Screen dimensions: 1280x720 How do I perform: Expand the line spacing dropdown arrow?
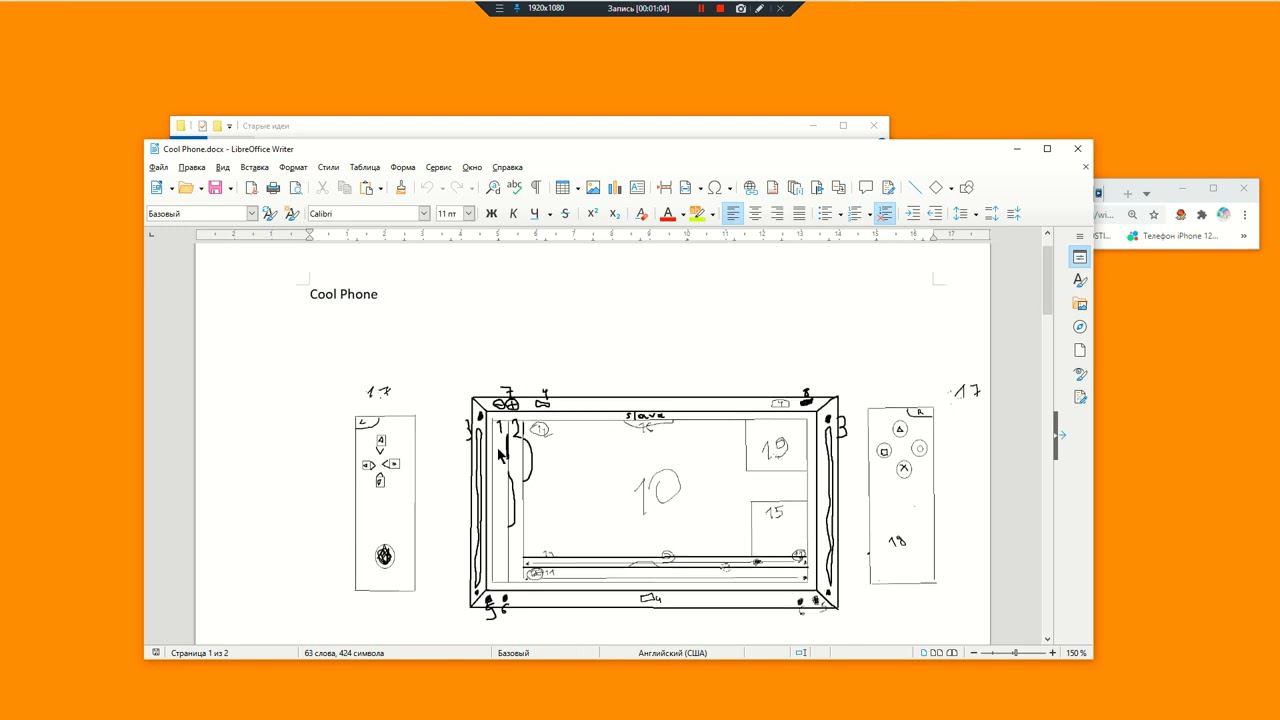point(975,214)
